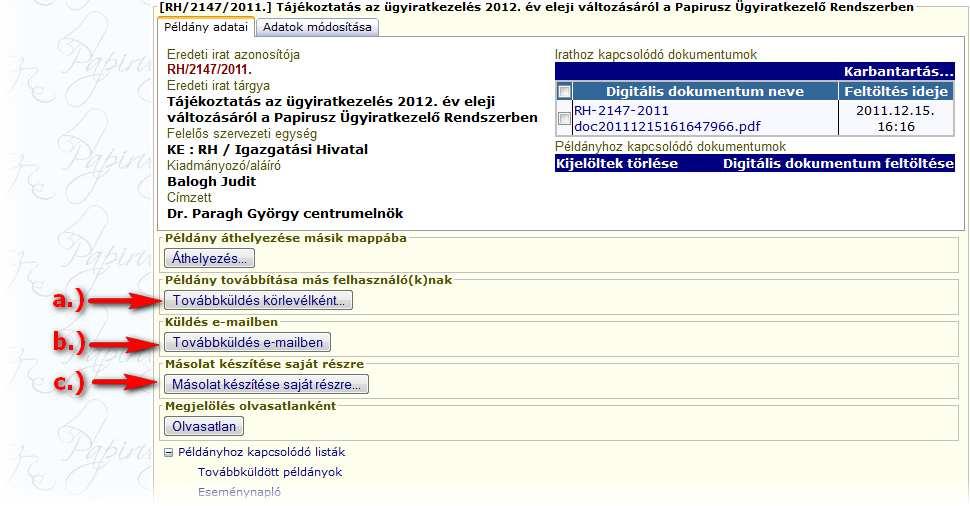The height and width of the screenshot is (506, 970).
Task: Toggle the select-all checkbox in document table header
Action: (x=564, y=92)
